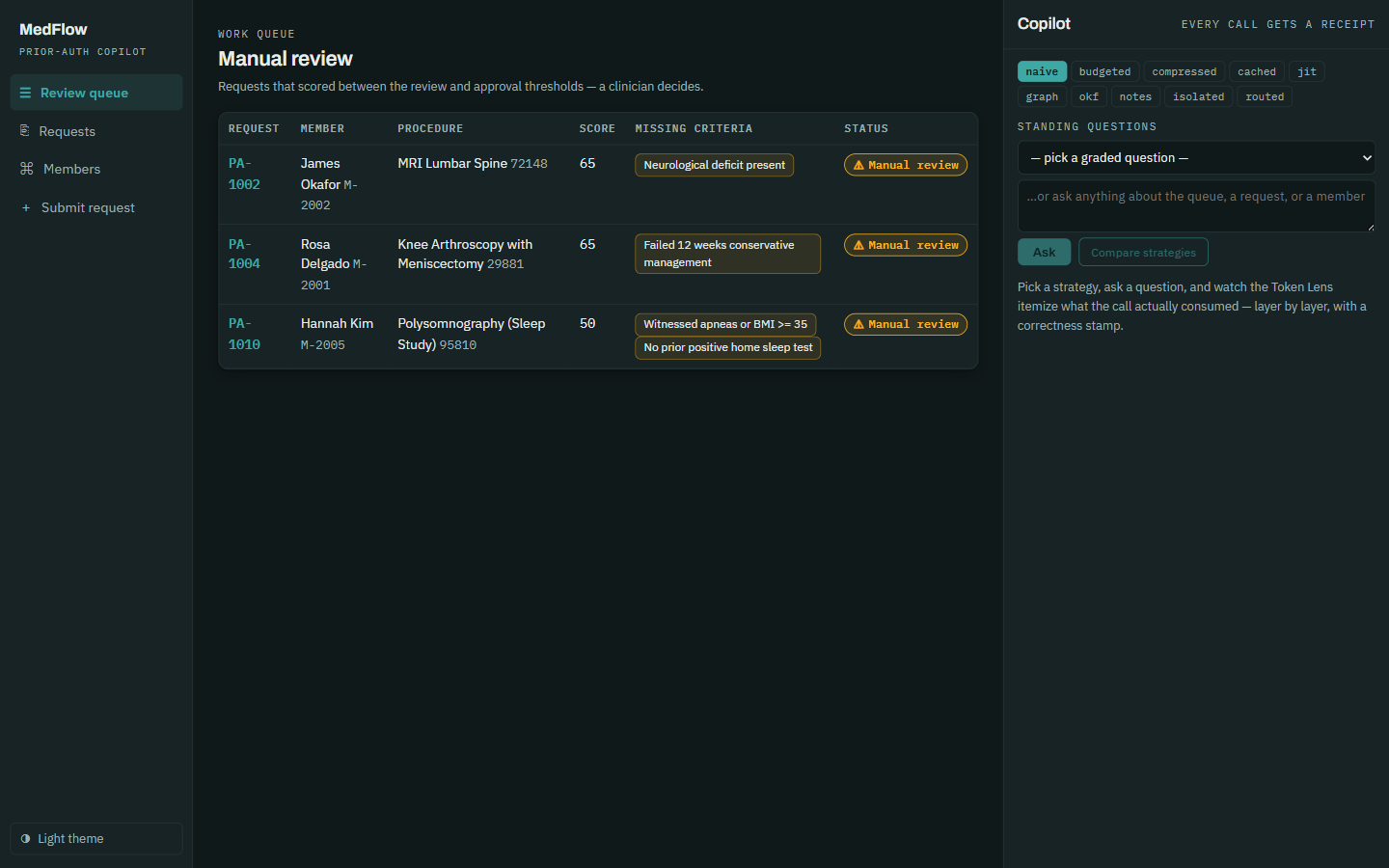Image resolution: width=1389 pixels, height=868 pixels.
Task: Select the compressed strategy chip
Action: click(1185, 71)
